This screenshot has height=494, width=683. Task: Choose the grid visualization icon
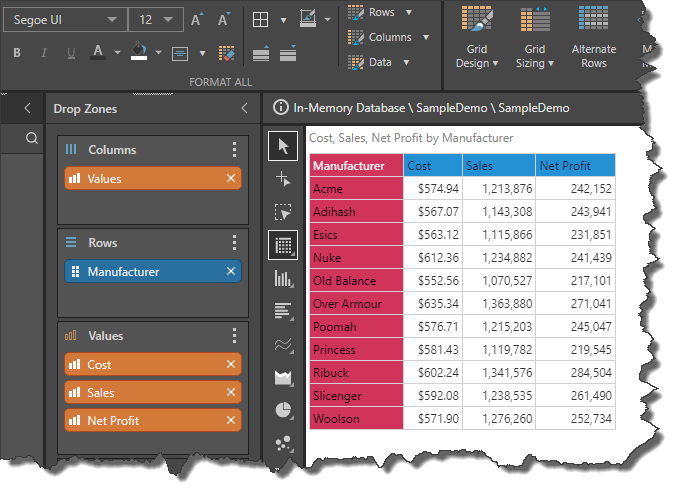click(x=283, y=245)
